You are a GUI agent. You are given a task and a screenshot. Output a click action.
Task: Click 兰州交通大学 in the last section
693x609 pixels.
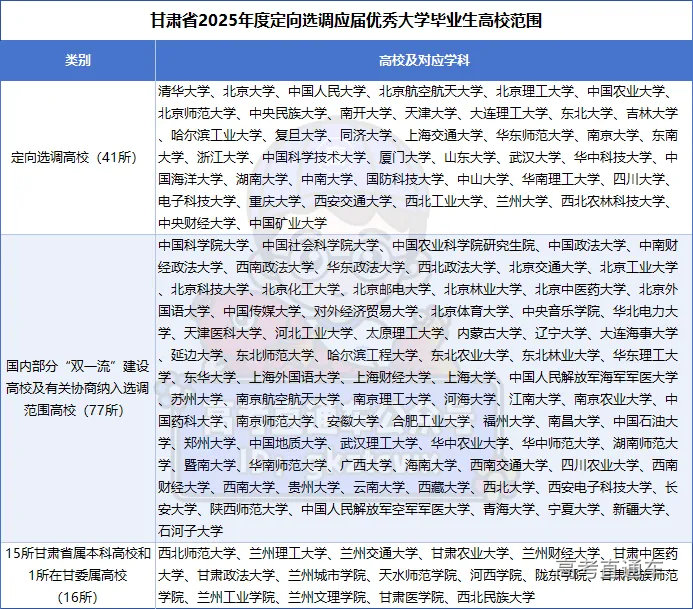click(379, 553)
